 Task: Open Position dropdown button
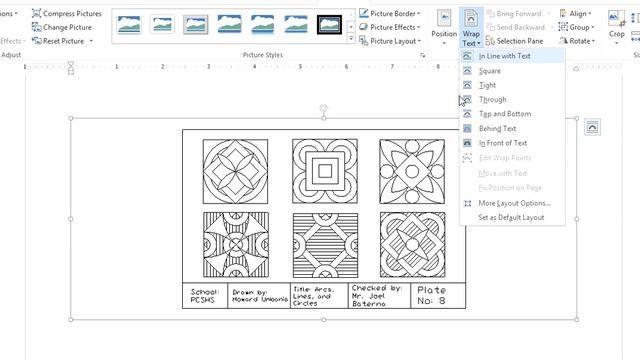click(444, 27)
